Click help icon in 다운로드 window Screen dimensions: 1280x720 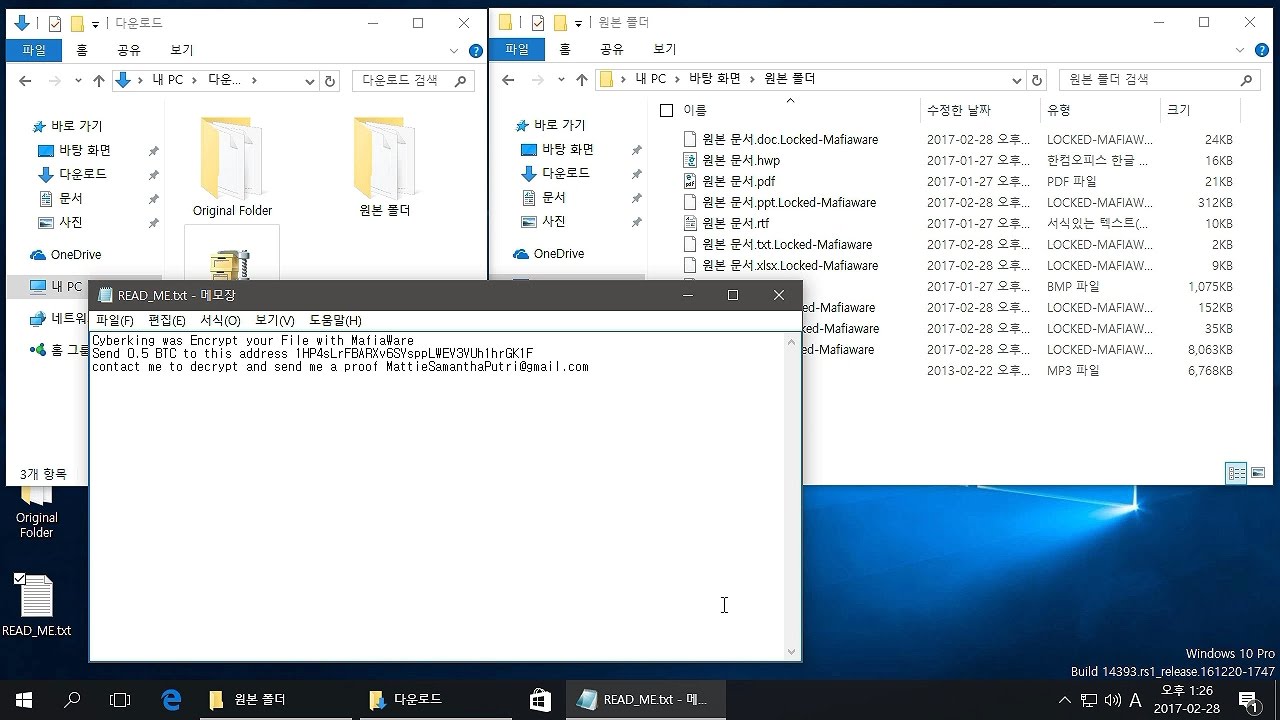click(476, 50)
